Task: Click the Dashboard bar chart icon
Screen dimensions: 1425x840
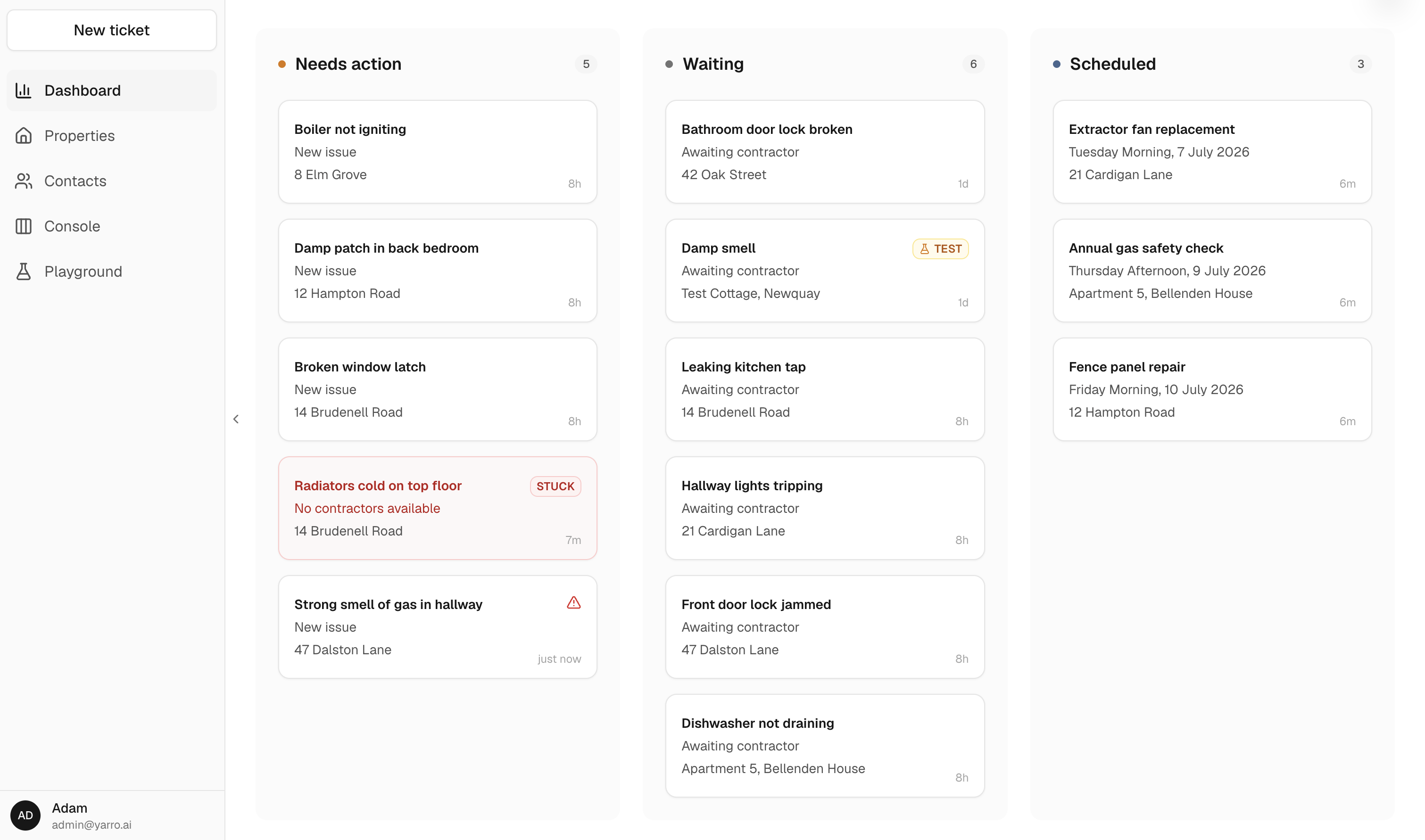Action: (23, 91)
